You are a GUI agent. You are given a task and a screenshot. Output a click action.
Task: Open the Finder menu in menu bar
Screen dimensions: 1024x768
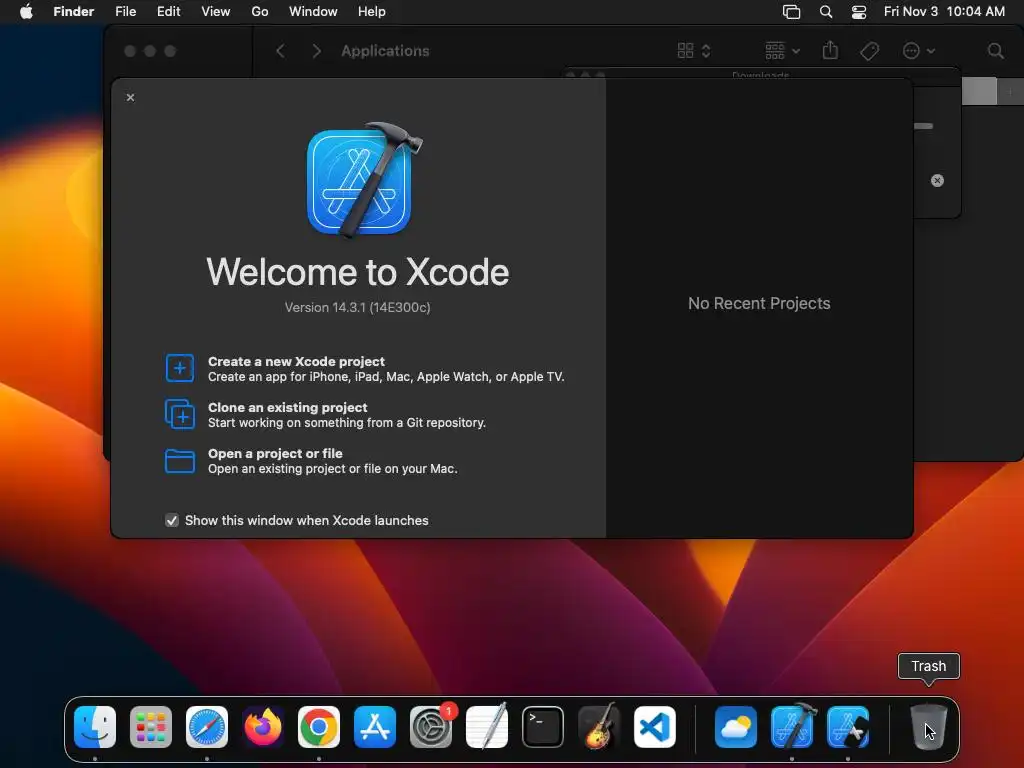click(x=73, y=12)
